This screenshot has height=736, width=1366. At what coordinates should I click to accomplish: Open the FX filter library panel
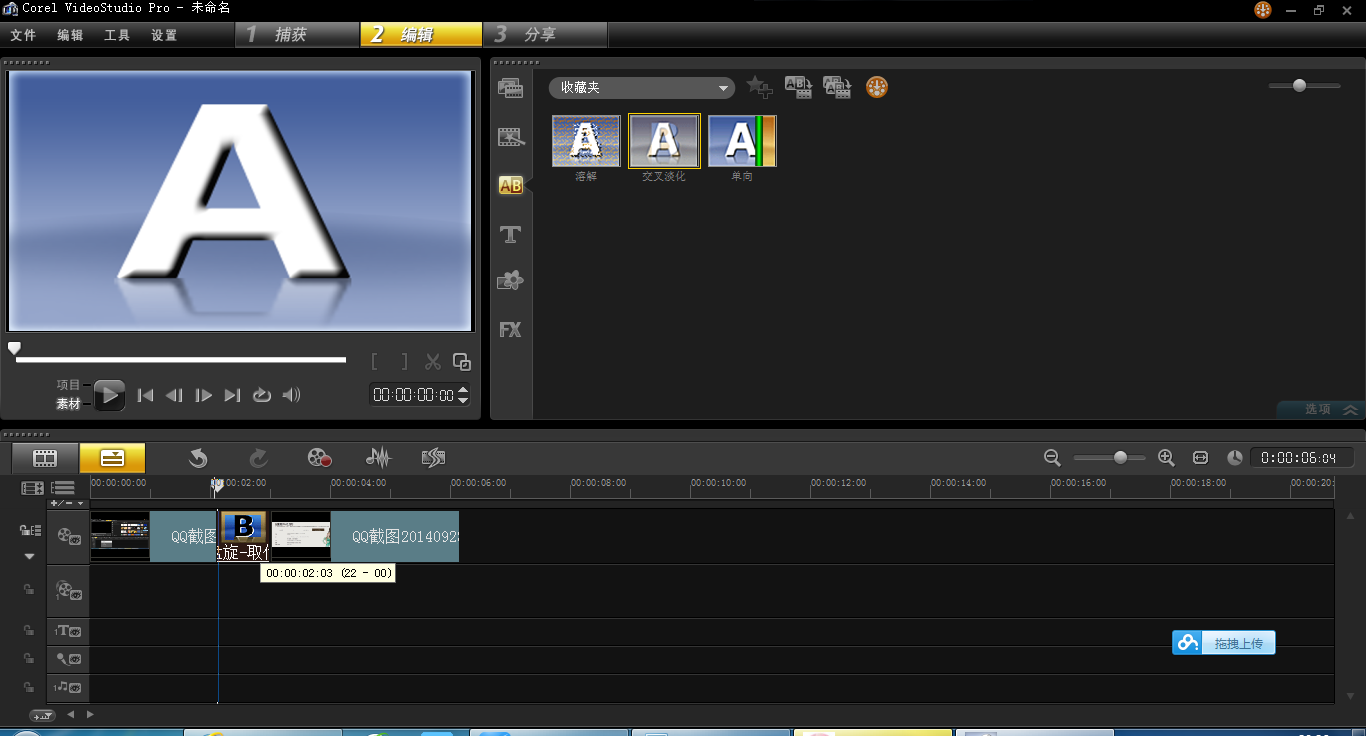coord(511,329)
